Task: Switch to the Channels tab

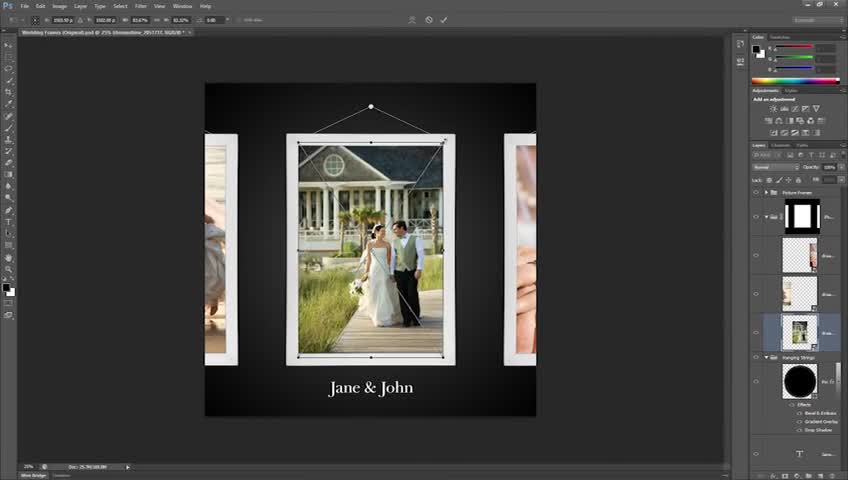Action: [780, 145]
